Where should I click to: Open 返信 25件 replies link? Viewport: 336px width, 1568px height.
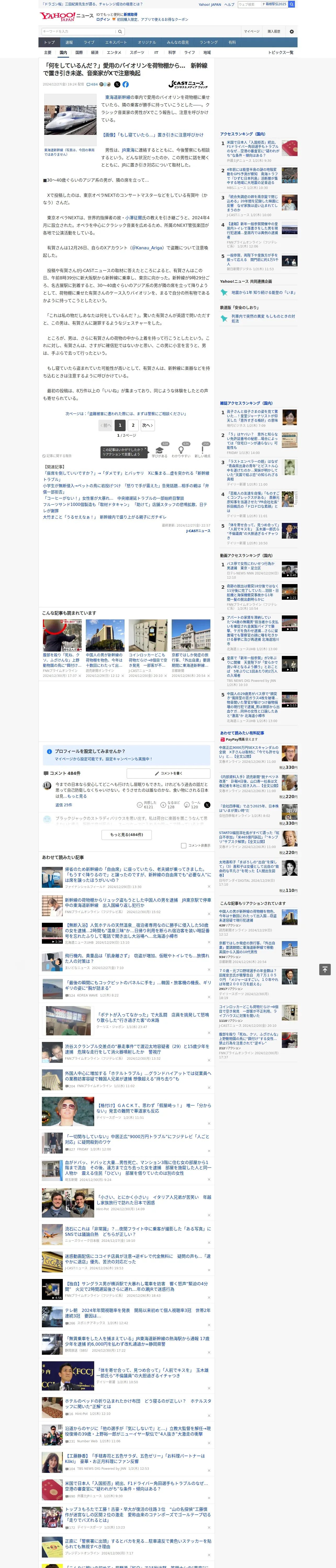pyautogui.click(x=63, y=805)
